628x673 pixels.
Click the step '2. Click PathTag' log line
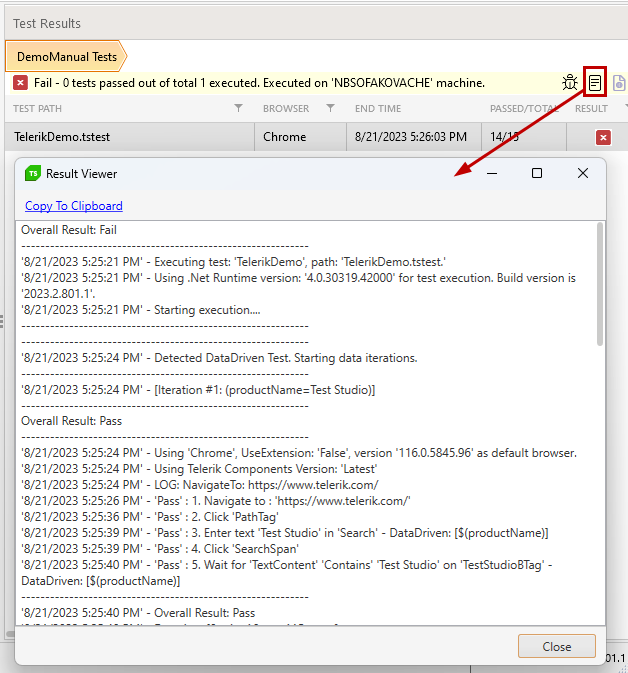150,517
